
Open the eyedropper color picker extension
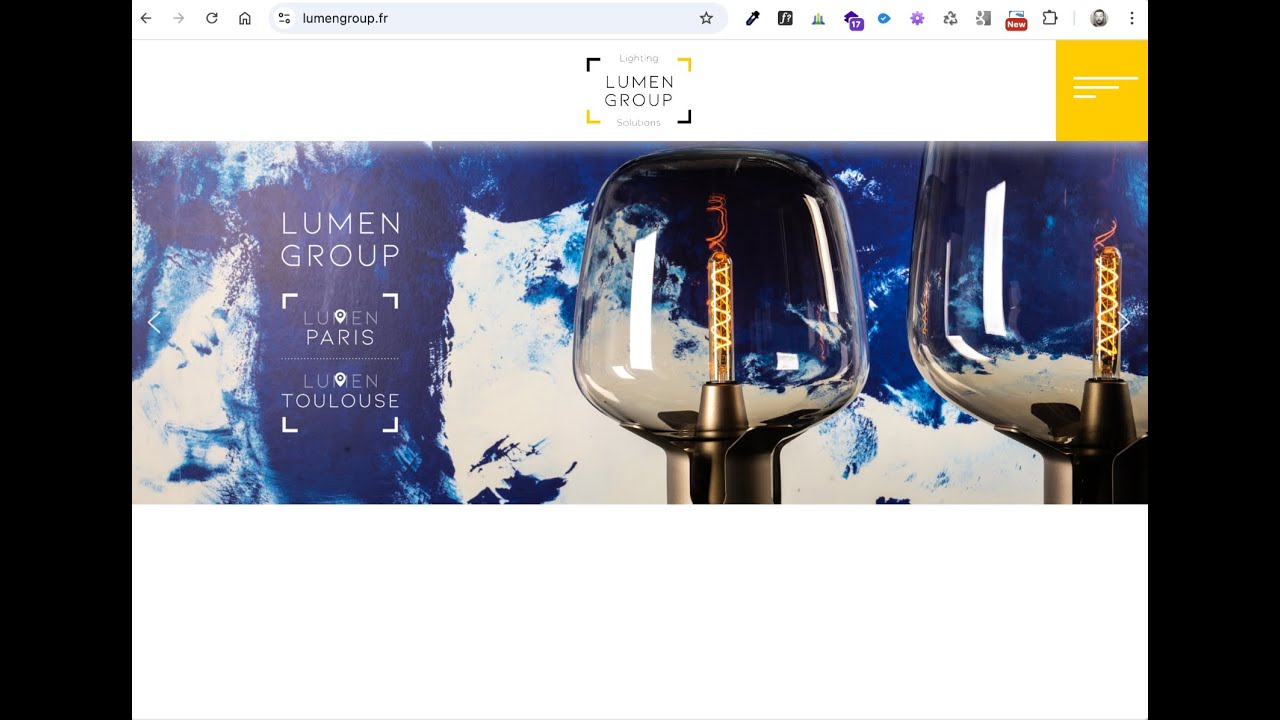point(752,18)
